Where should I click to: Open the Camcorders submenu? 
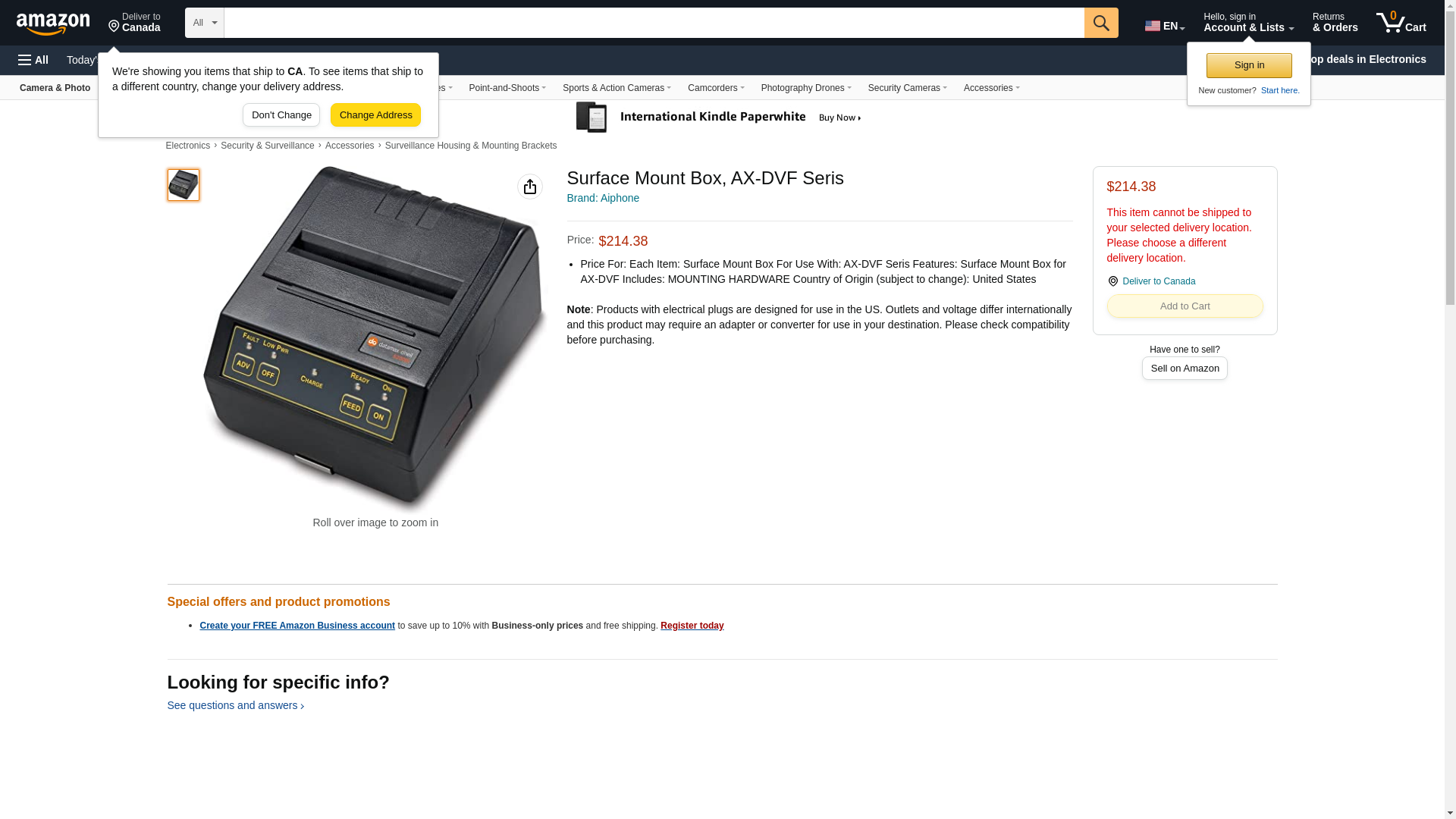(x=716, y=88)
